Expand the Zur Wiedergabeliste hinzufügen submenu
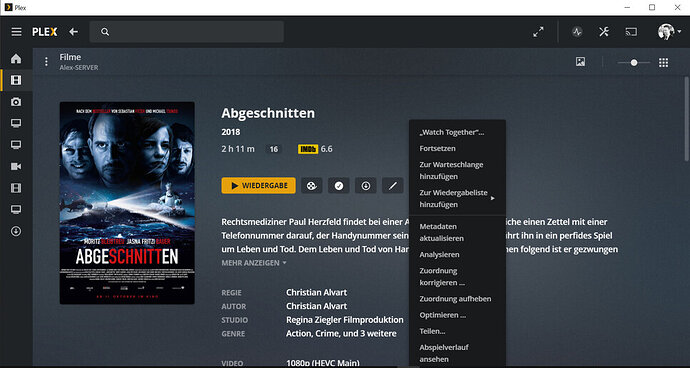This screenshot has width=690, height=368. [457, 199]
